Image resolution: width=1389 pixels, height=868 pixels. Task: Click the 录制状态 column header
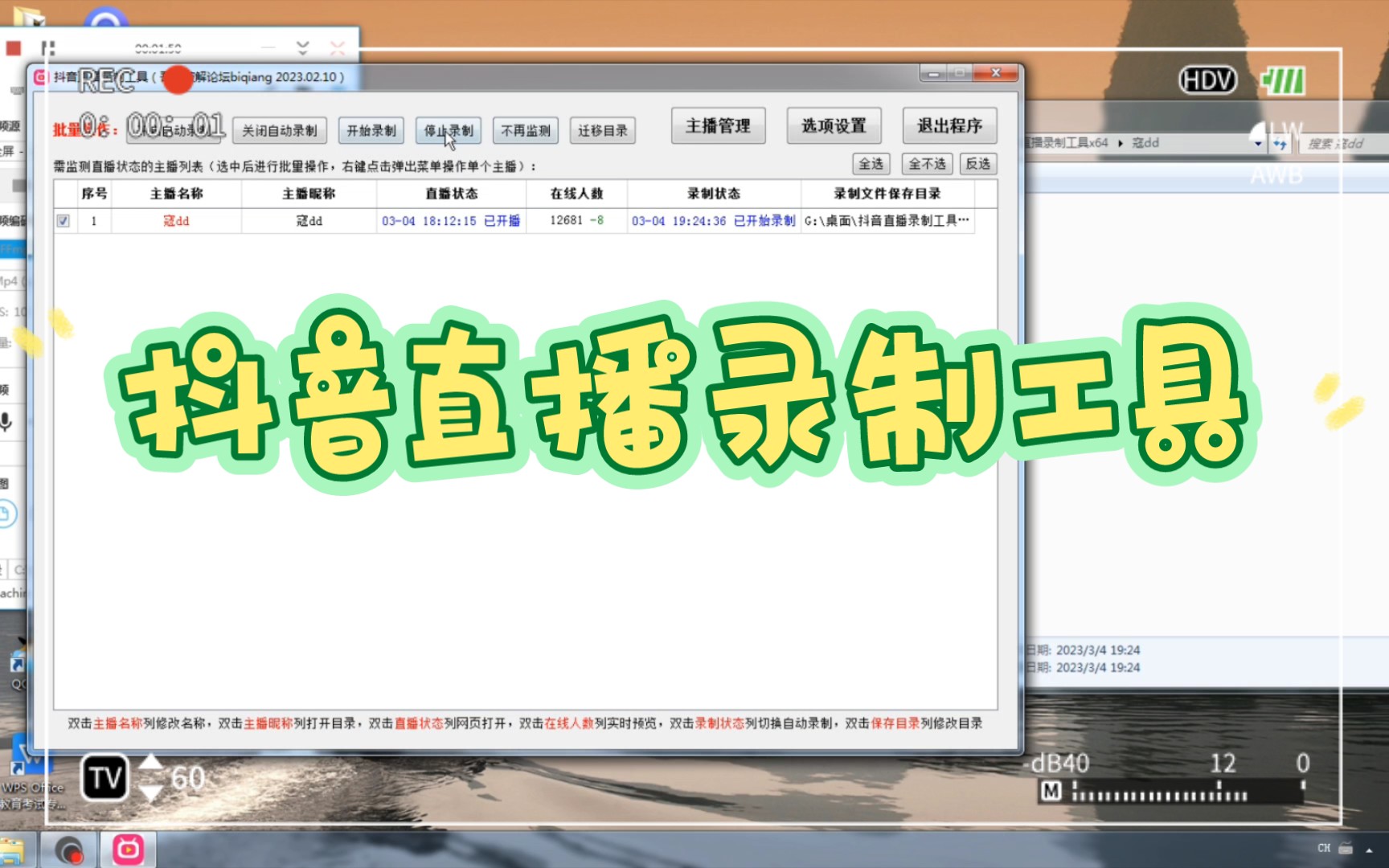(x=714, y=194)
